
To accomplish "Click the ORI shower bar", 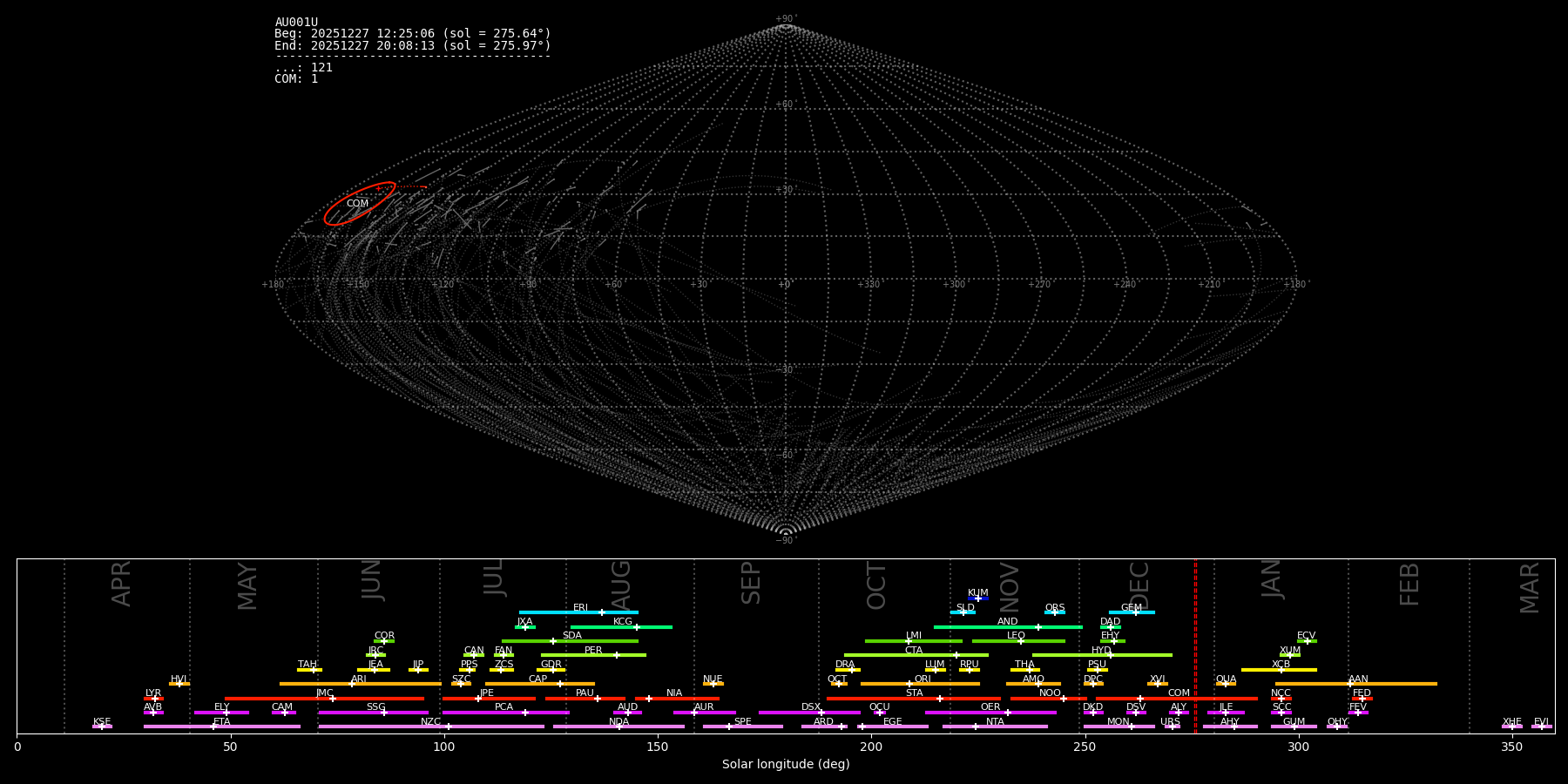I will pyautogui.click(x=920, y=684).
